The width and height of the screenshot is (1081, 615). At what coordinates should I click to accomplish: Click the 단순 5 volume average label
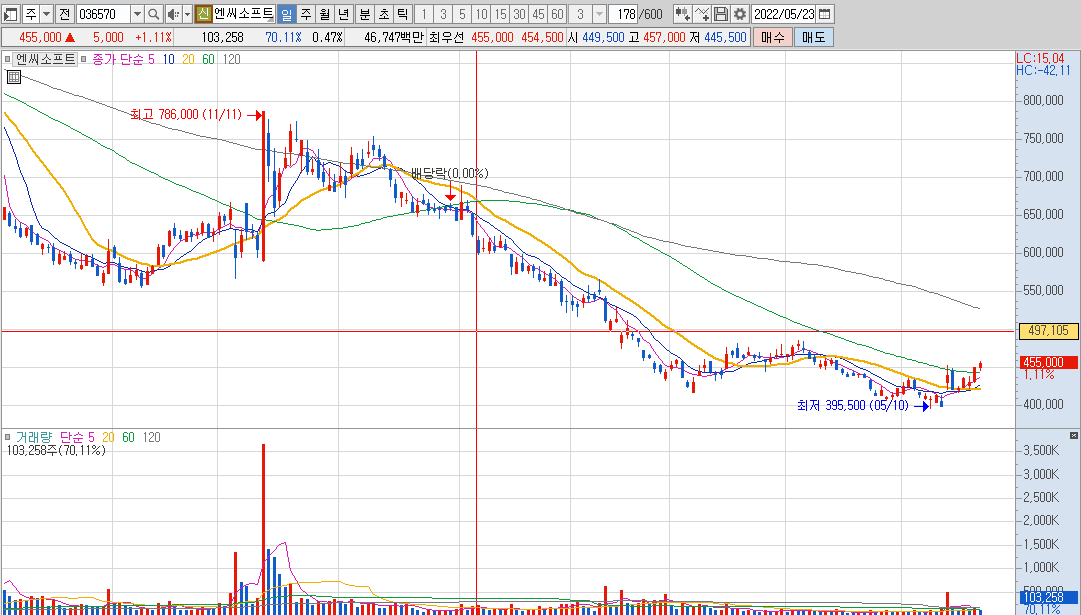click(x=77, y=437)
